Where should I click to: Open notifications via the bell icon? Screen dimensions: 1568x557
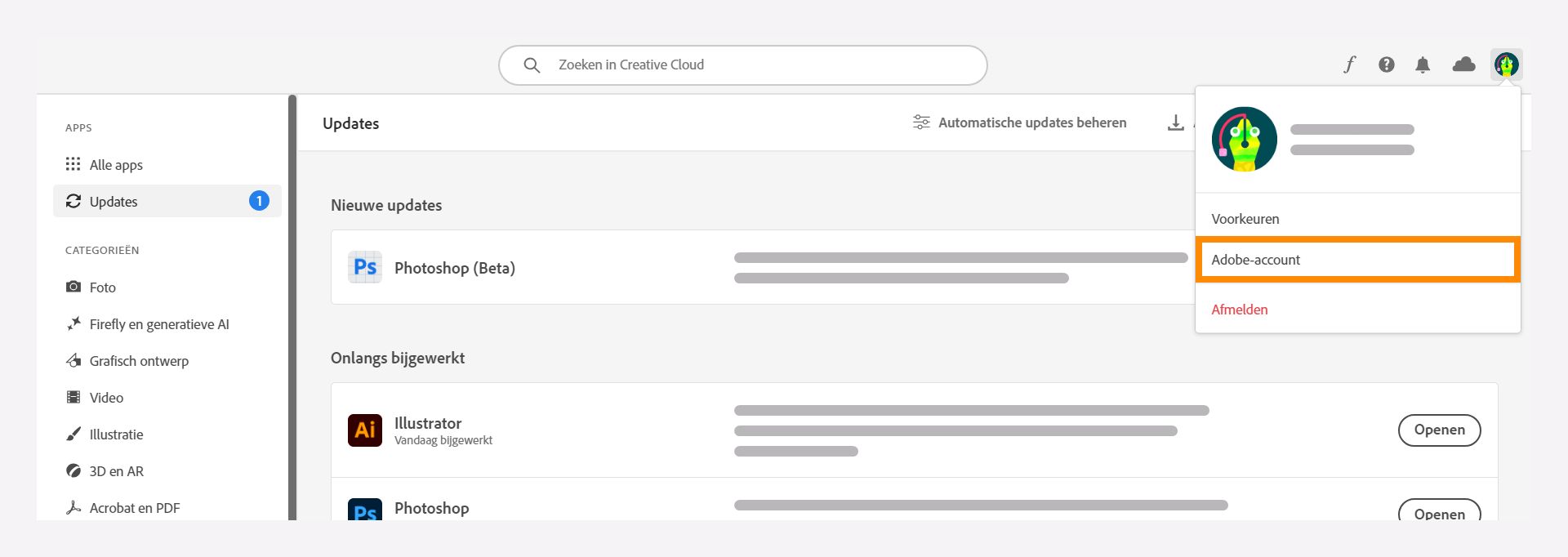point(1423,64)
